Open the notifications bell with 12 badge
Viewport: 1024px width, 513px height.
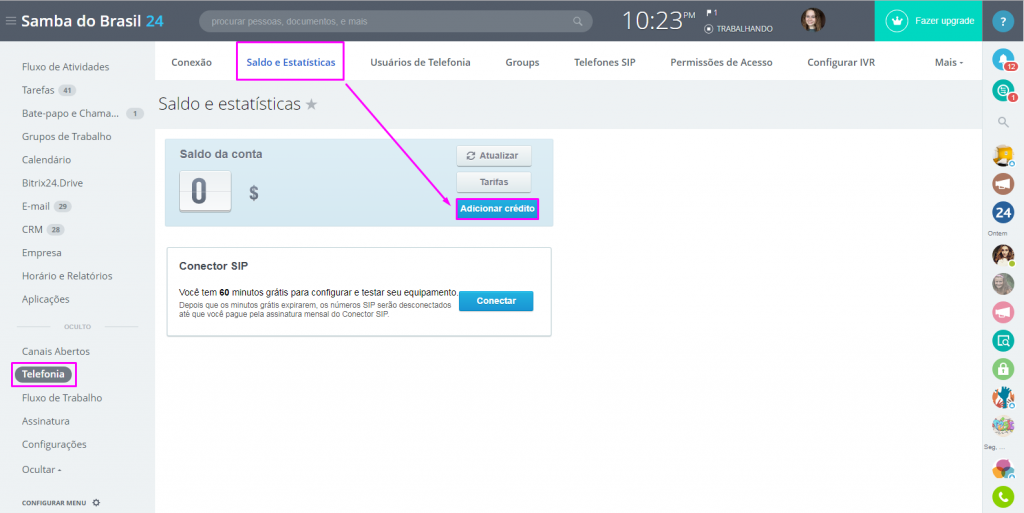click(1003, 60)
